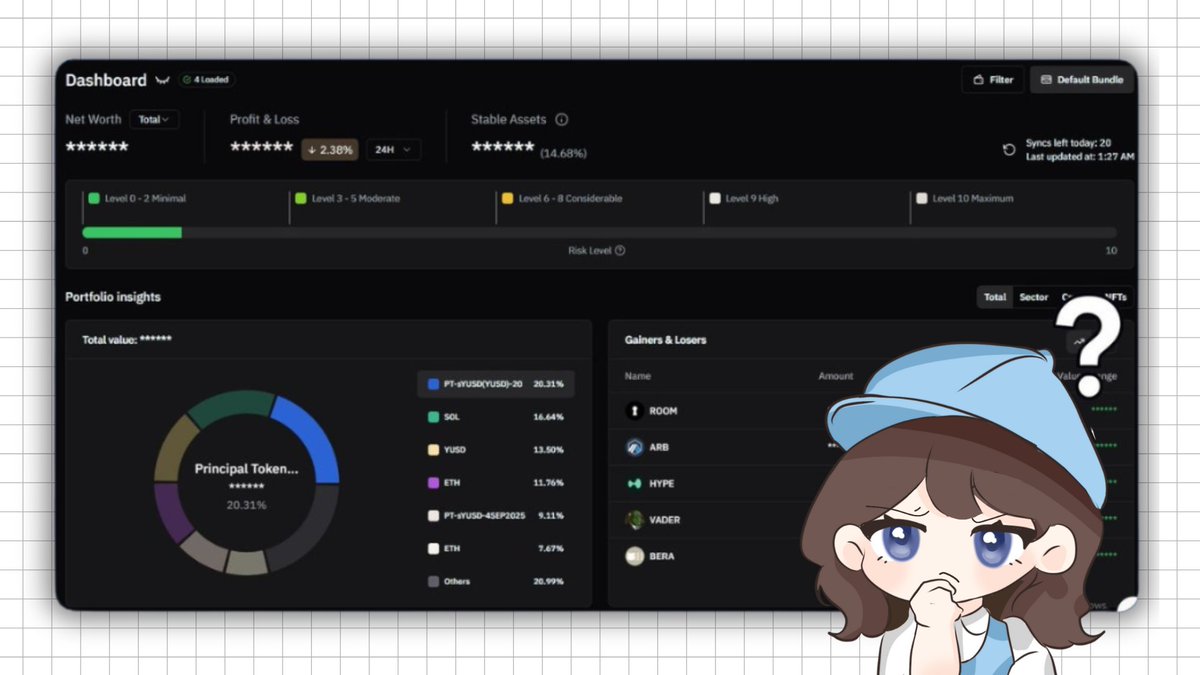Click the VADER token icon
This screenshot has height=675, width=1200.
click(x=634, y=520)
